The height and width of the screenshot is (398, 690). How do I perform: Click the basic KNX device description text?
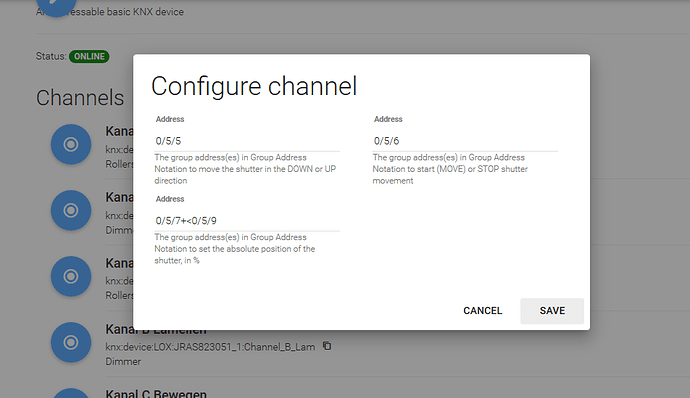(110, 12)
